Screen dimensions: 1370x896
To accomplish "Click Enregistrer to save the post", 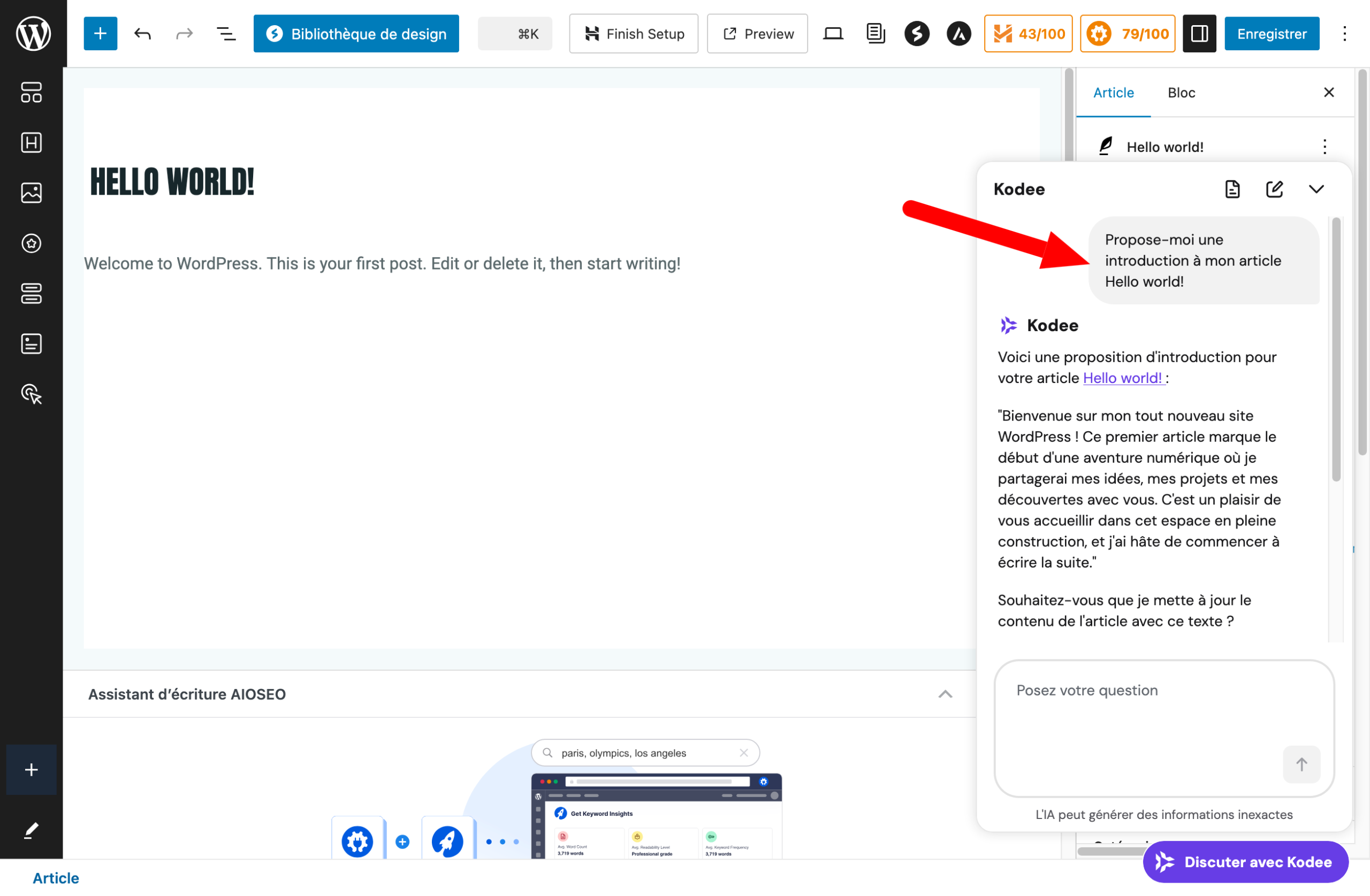I will tap(1272, 33).
